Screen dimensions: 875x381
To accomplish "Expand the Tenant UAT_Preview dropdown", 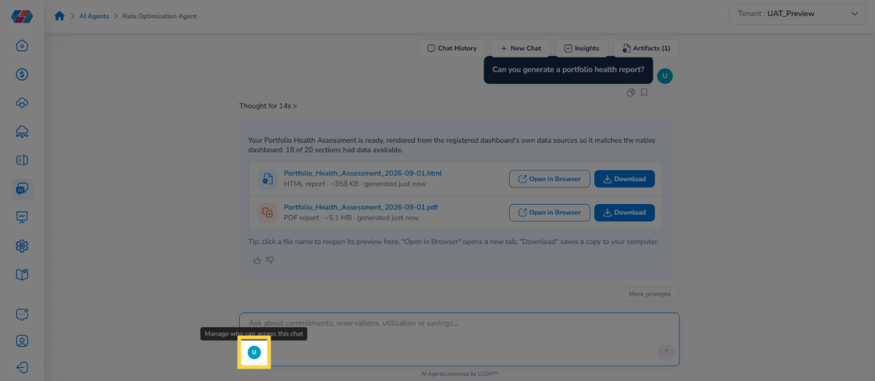I will tap(798, 14).
